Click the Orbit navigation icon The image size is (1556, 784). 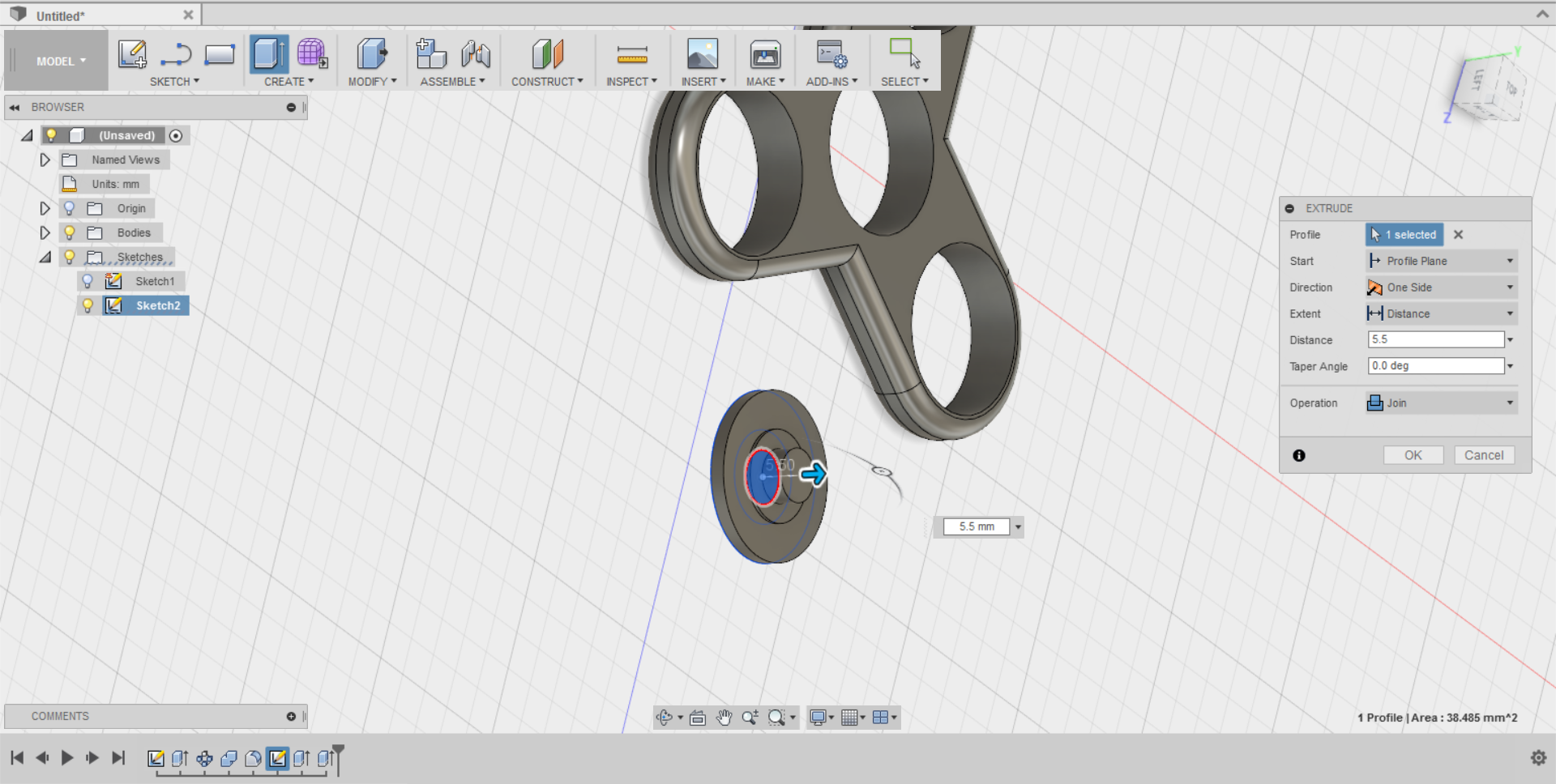point(665,718)
